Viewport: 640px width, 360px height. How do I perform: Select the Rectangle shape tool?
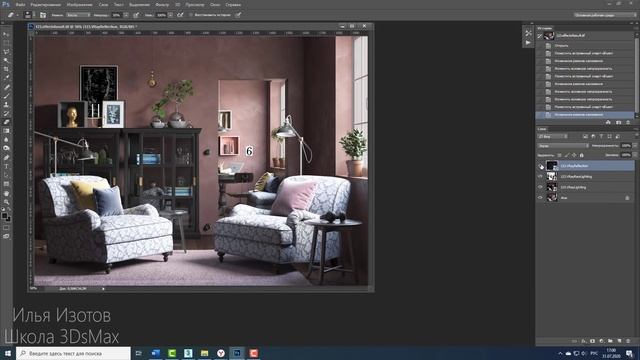[x=6, y=184]
